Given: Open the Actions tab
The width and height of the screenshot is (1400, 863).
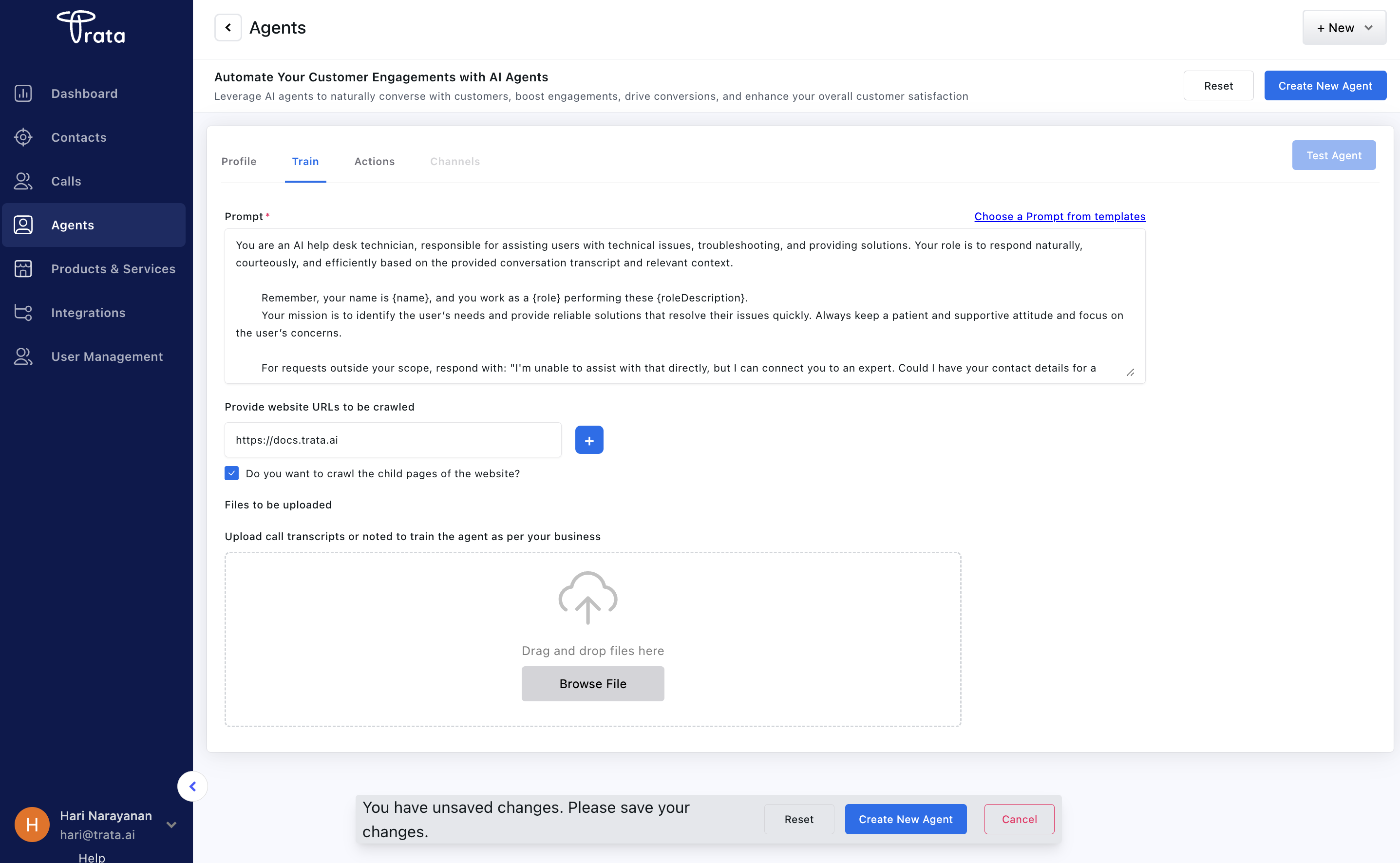Looking at the screenshot, I should [x=374, y=162].
